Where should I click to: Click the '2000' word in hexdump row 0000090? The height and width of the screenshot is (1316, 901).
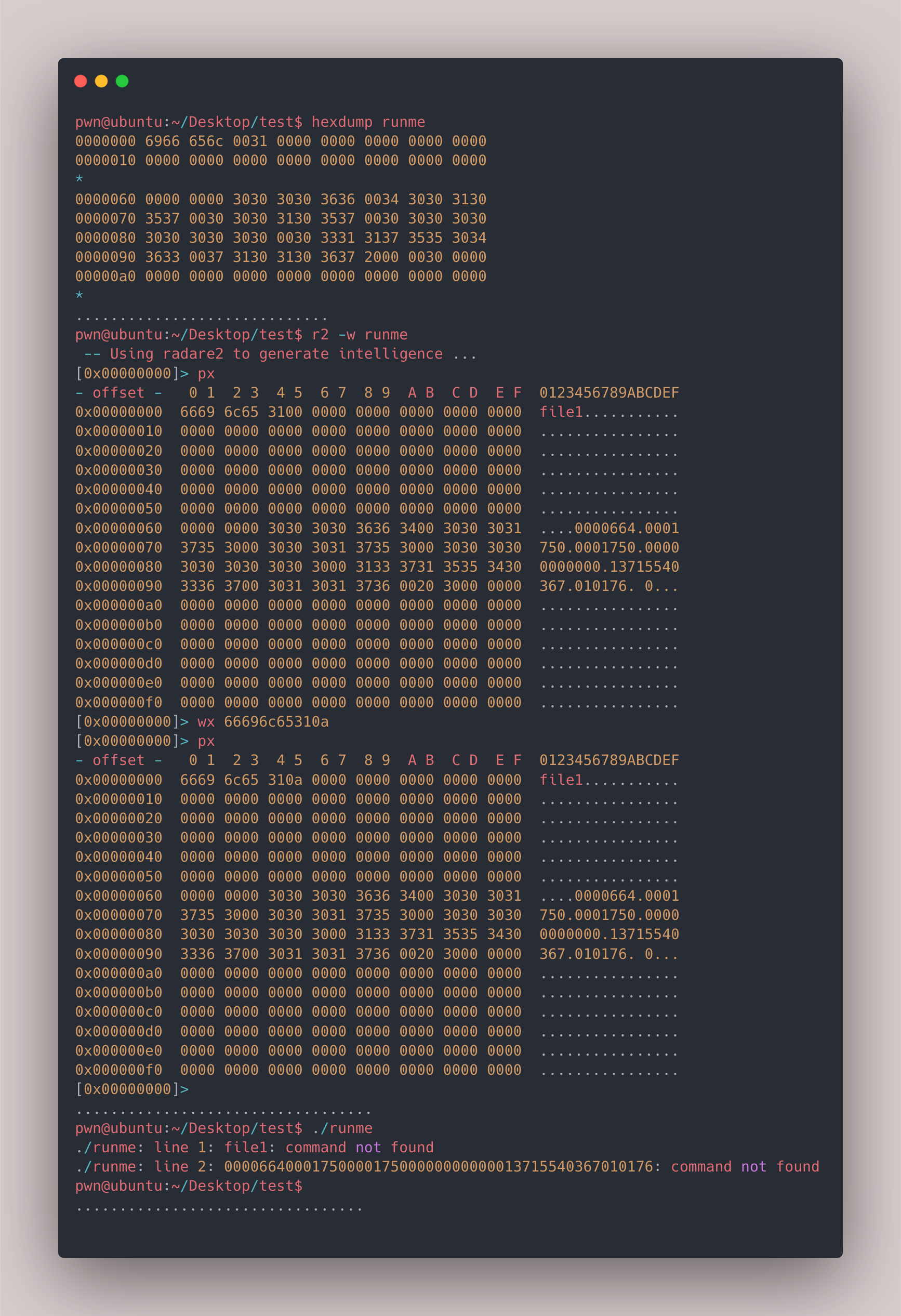[381, 257]
